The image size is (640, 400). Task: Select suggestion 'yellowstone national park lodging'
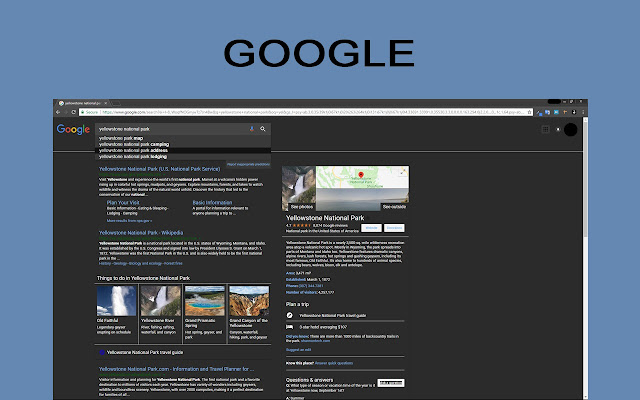pos(183,156)
